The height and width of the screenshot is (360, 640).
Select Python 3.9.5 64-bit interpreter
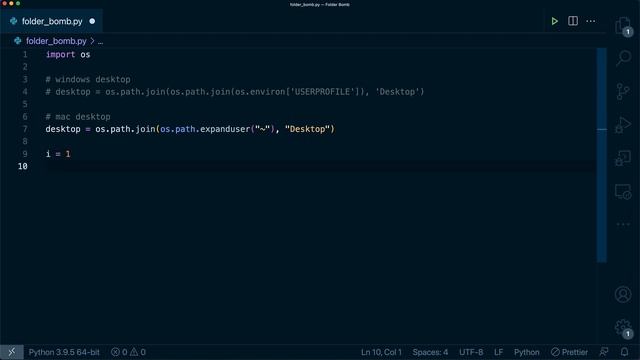click(64, 352)
